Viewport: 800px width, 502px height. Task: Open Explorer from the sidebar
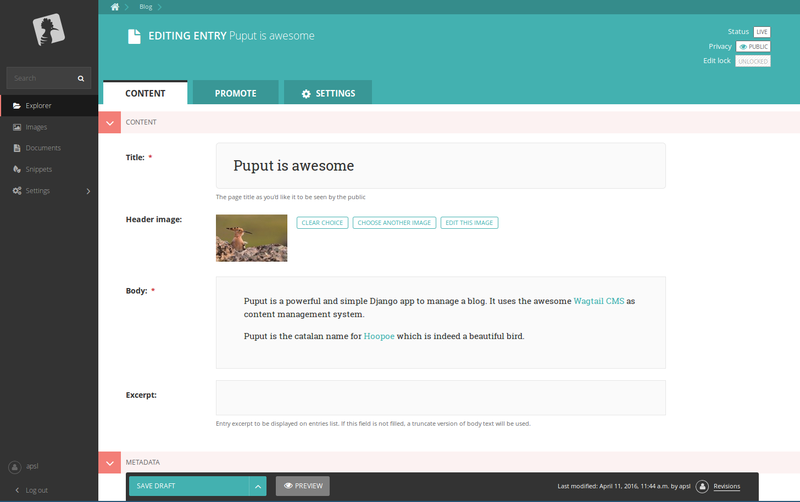click(39, 105)
